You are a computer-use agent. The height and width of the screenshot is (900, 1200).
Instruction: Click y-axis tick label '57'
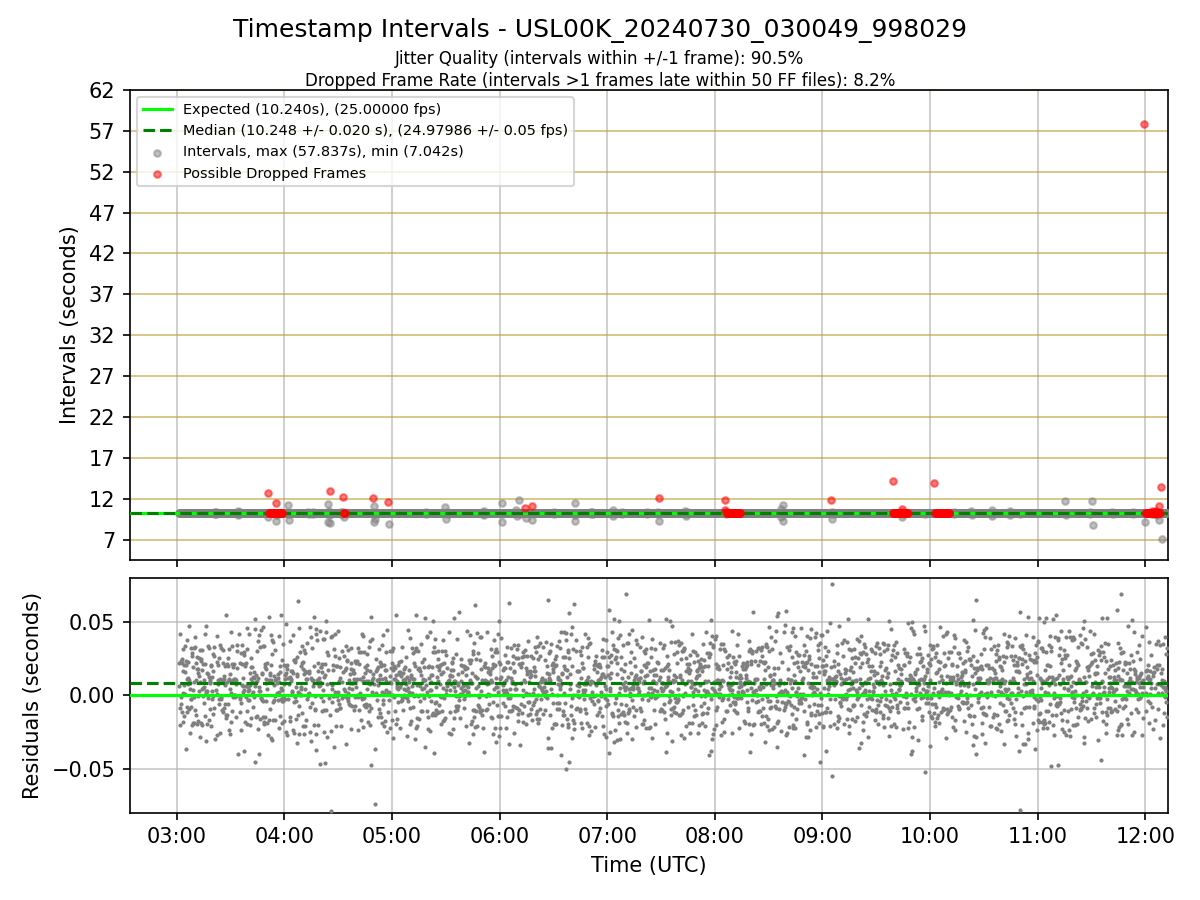[x=104, y=132]
